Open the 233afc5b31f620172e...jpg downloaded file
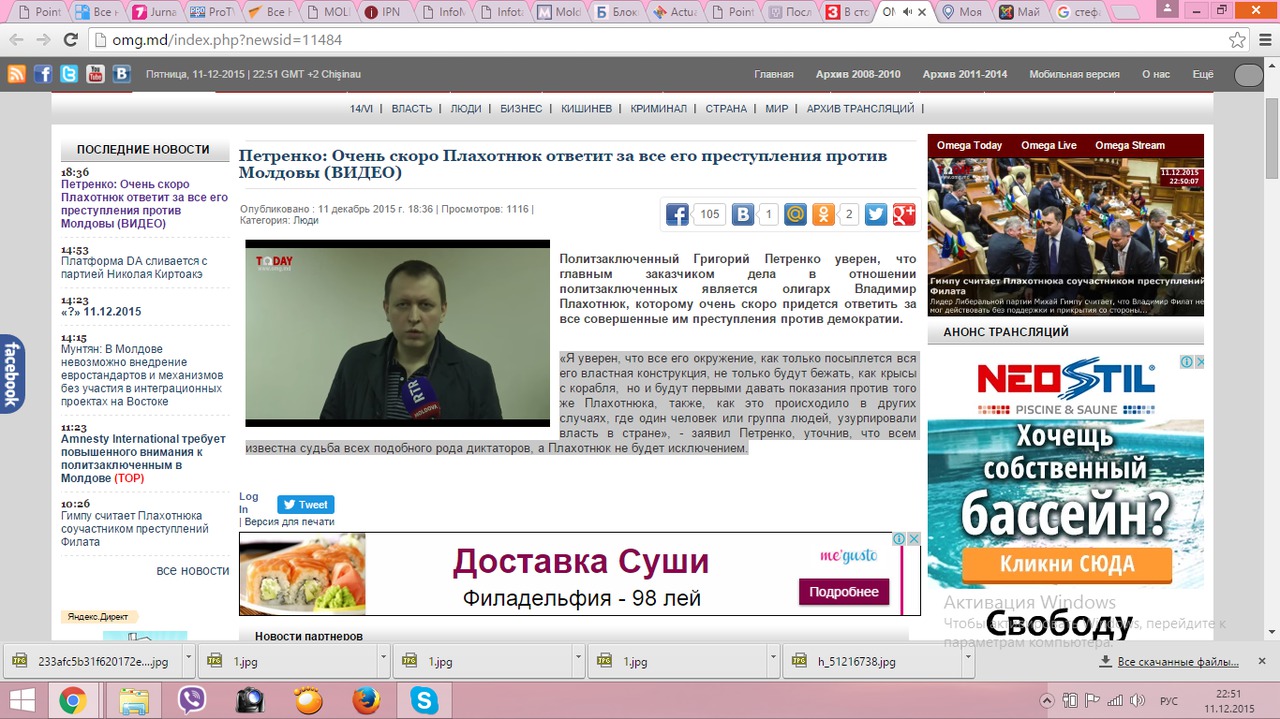 pyautogui.click(x=92, y=661)
